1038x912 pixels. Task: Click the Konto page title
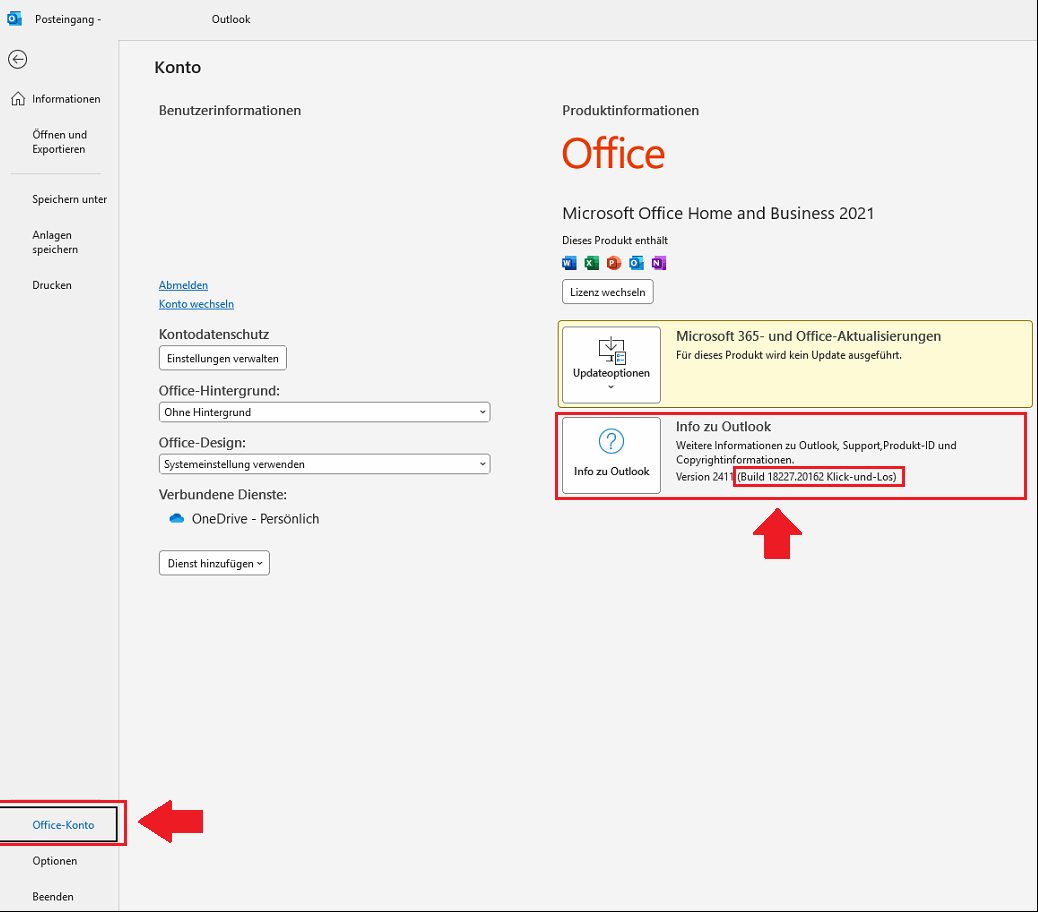point(177,68)
